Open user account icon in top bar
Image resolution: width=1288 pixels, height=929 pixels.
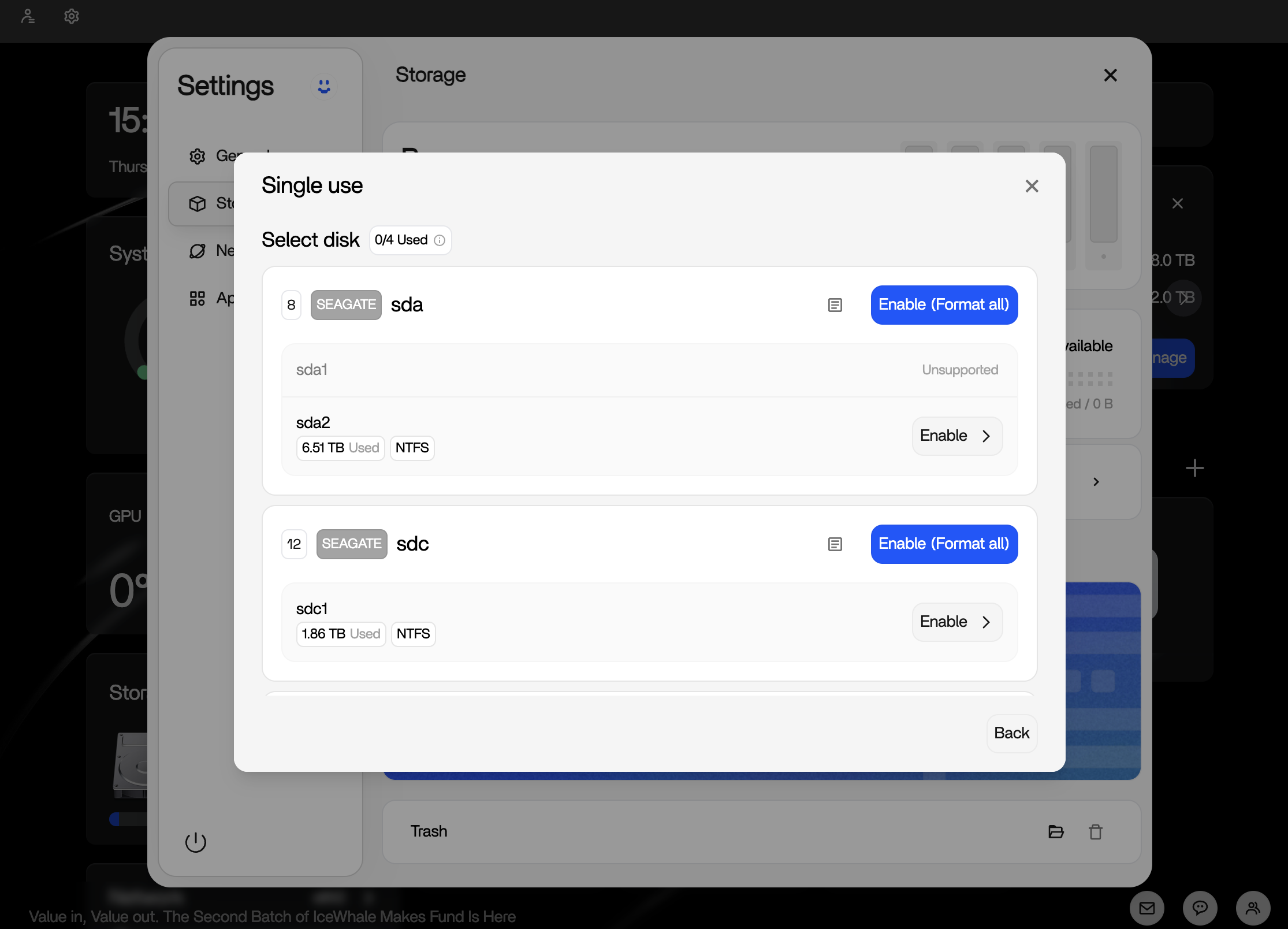point(28,16)
